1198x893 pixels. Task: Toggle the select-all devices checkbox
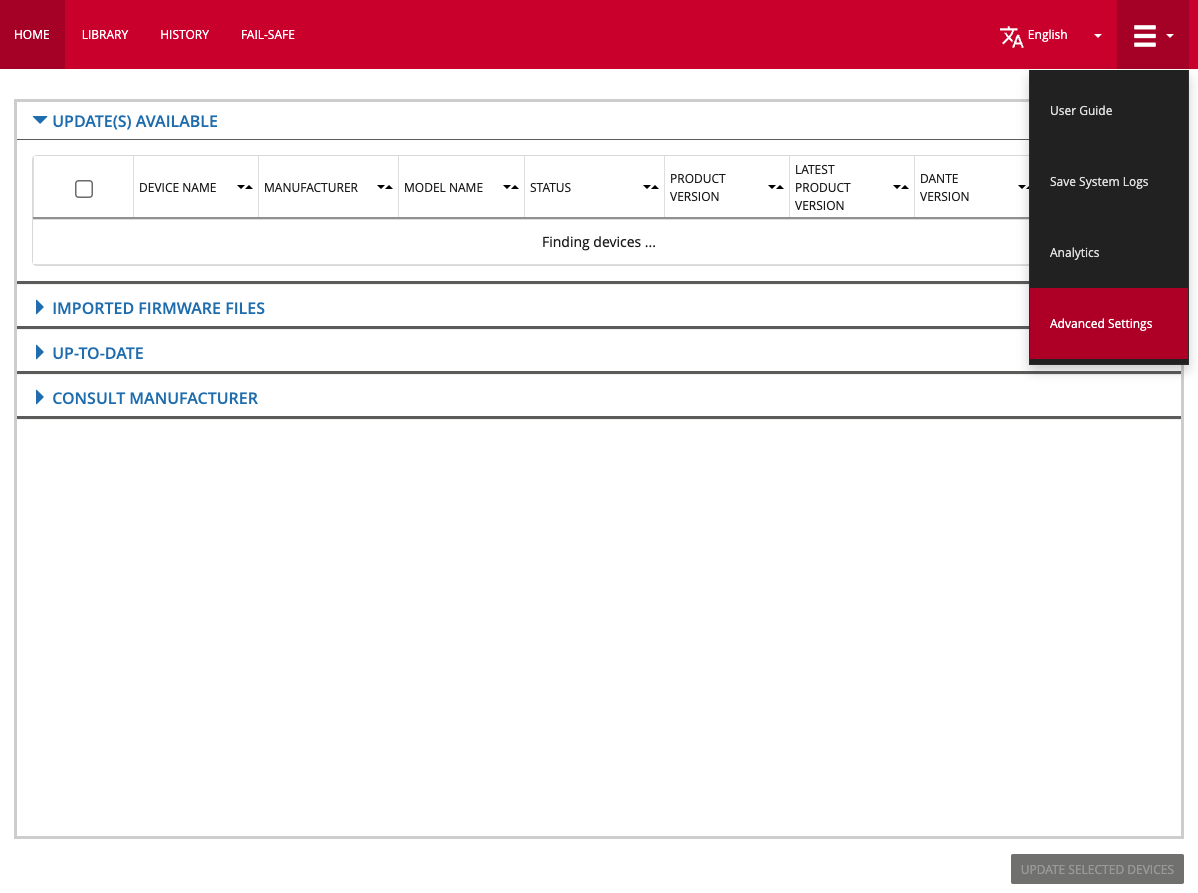(84, 189)
